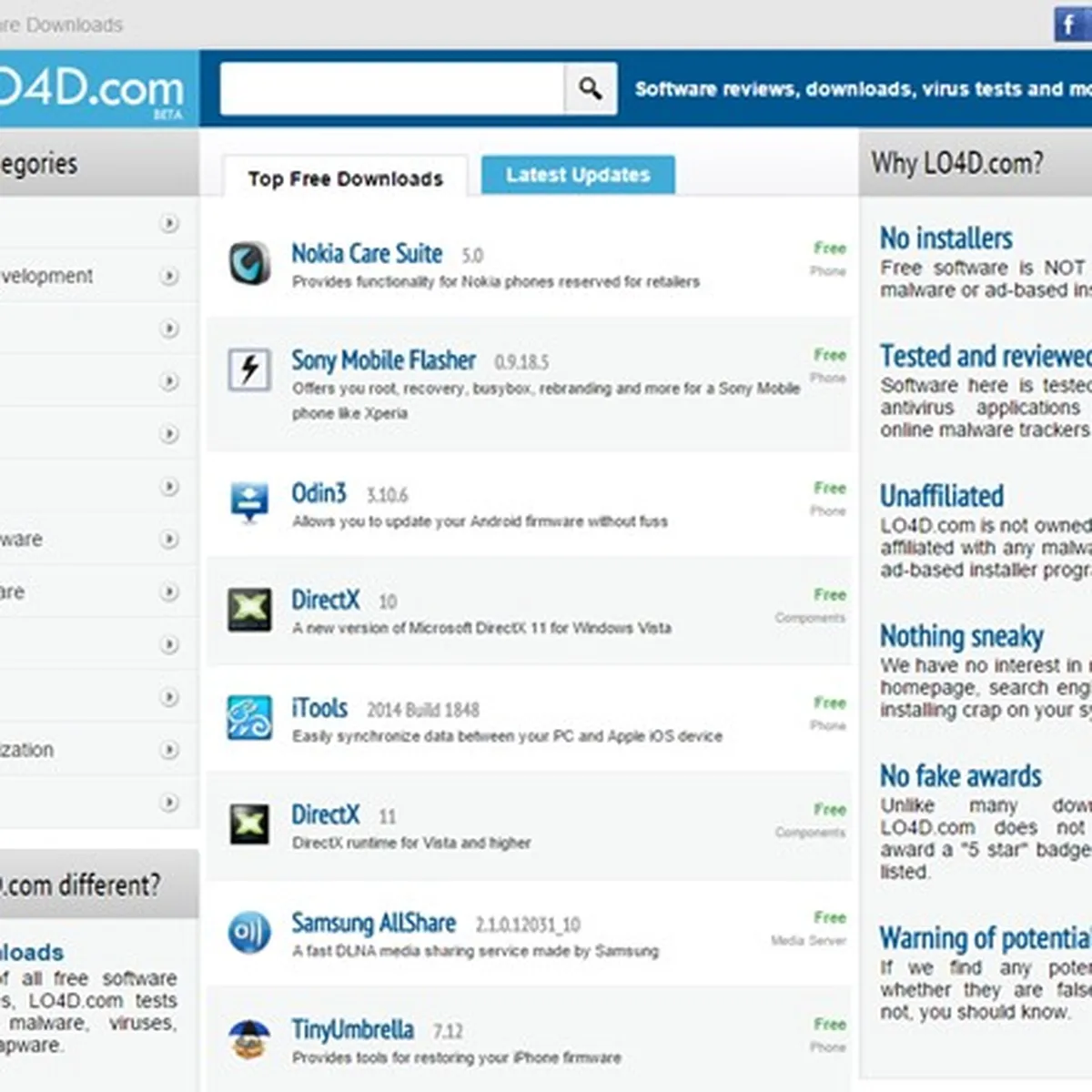Click 'Free' label beside iTools

point(830,703)
